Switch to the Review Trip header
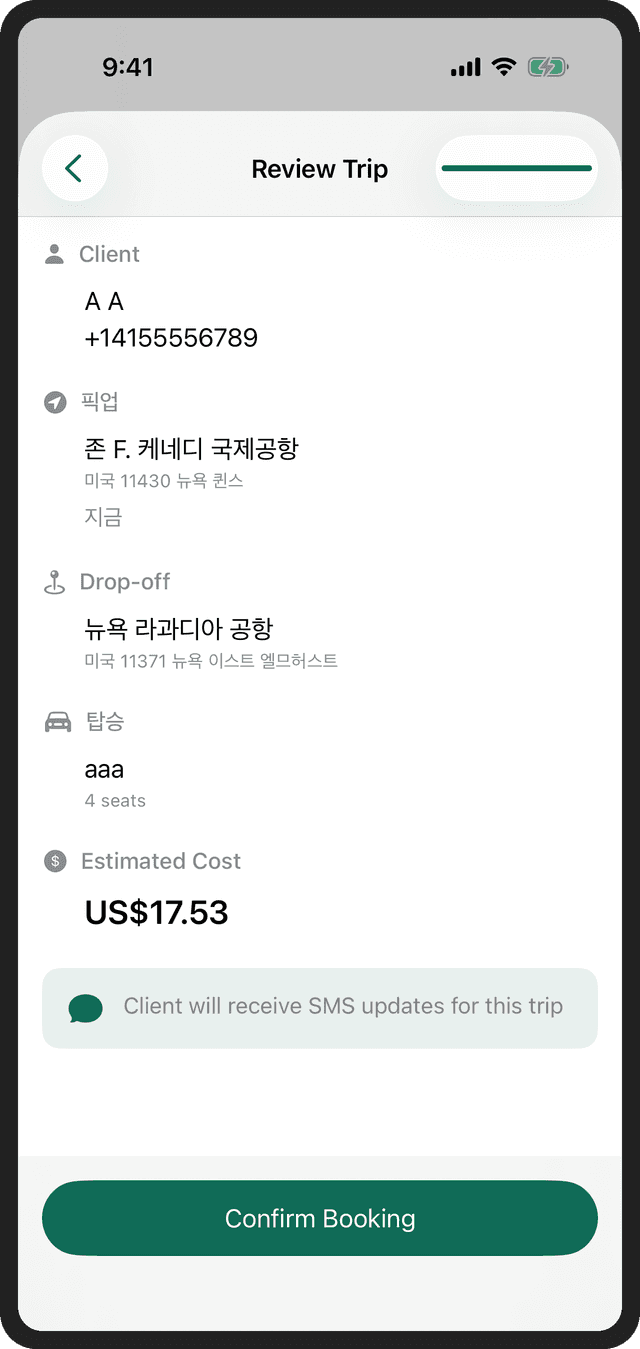Viewport: 640px width, 1349px height. coord(320,168)
